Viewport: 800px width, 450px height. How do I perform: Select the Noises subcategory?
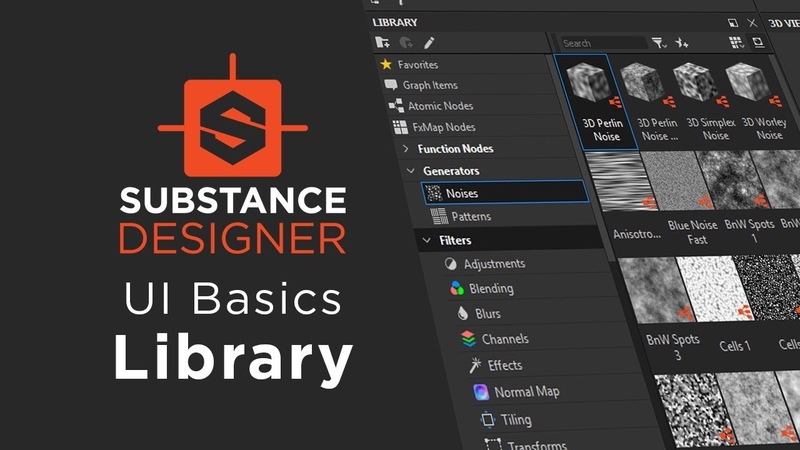(505, 193)
